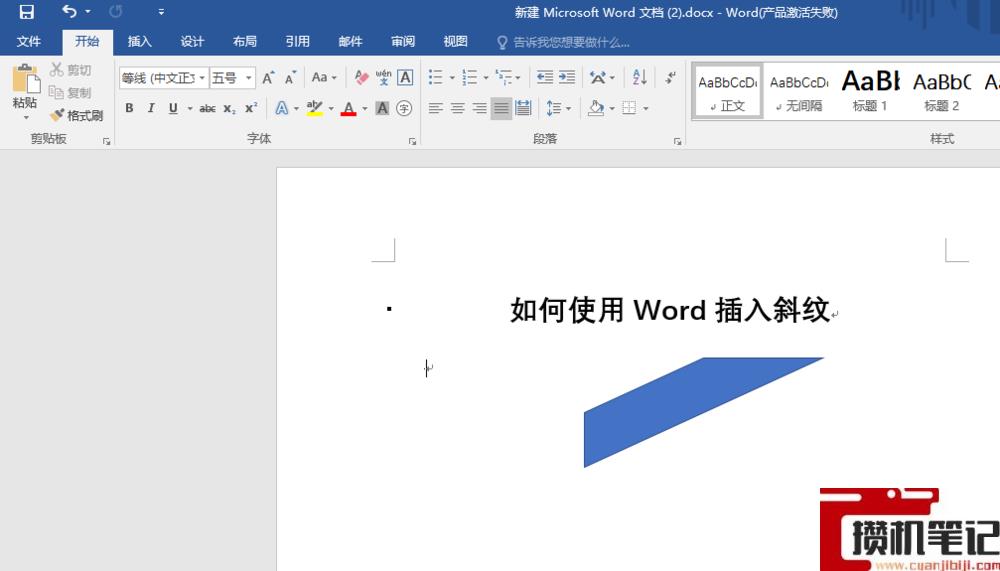The height and width of the screenshot is (571, 1000).
Task: Open the 粘贴 options dropdown arrow
Action: (26, 118)
